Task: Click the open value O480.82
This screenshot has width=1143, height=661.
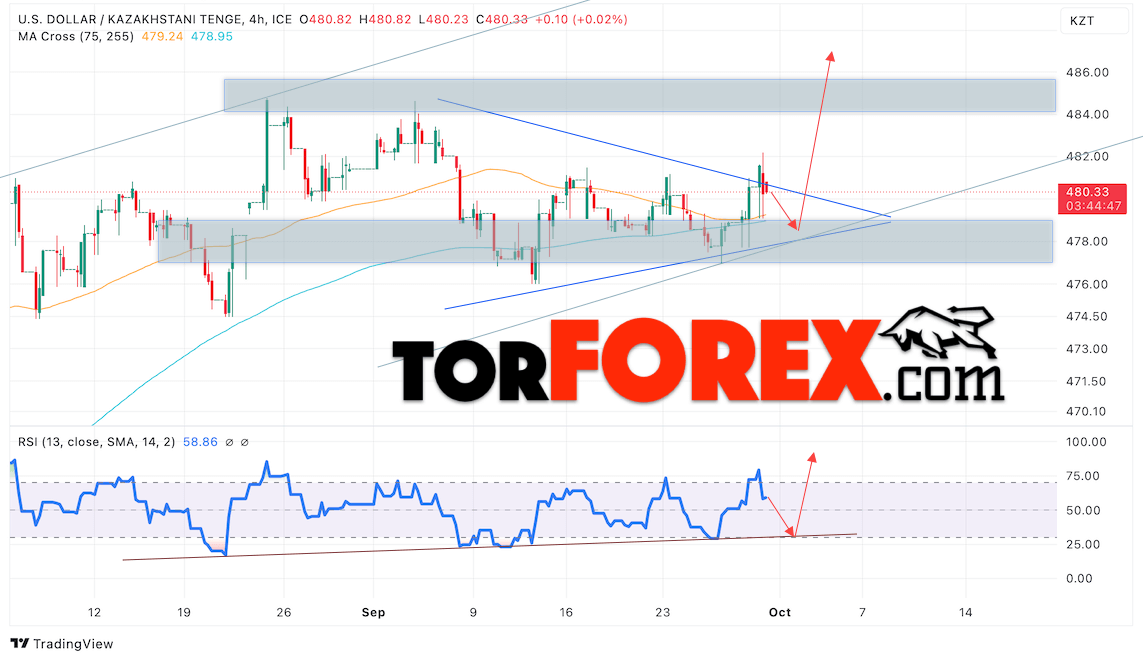Action: pos(326,20)
